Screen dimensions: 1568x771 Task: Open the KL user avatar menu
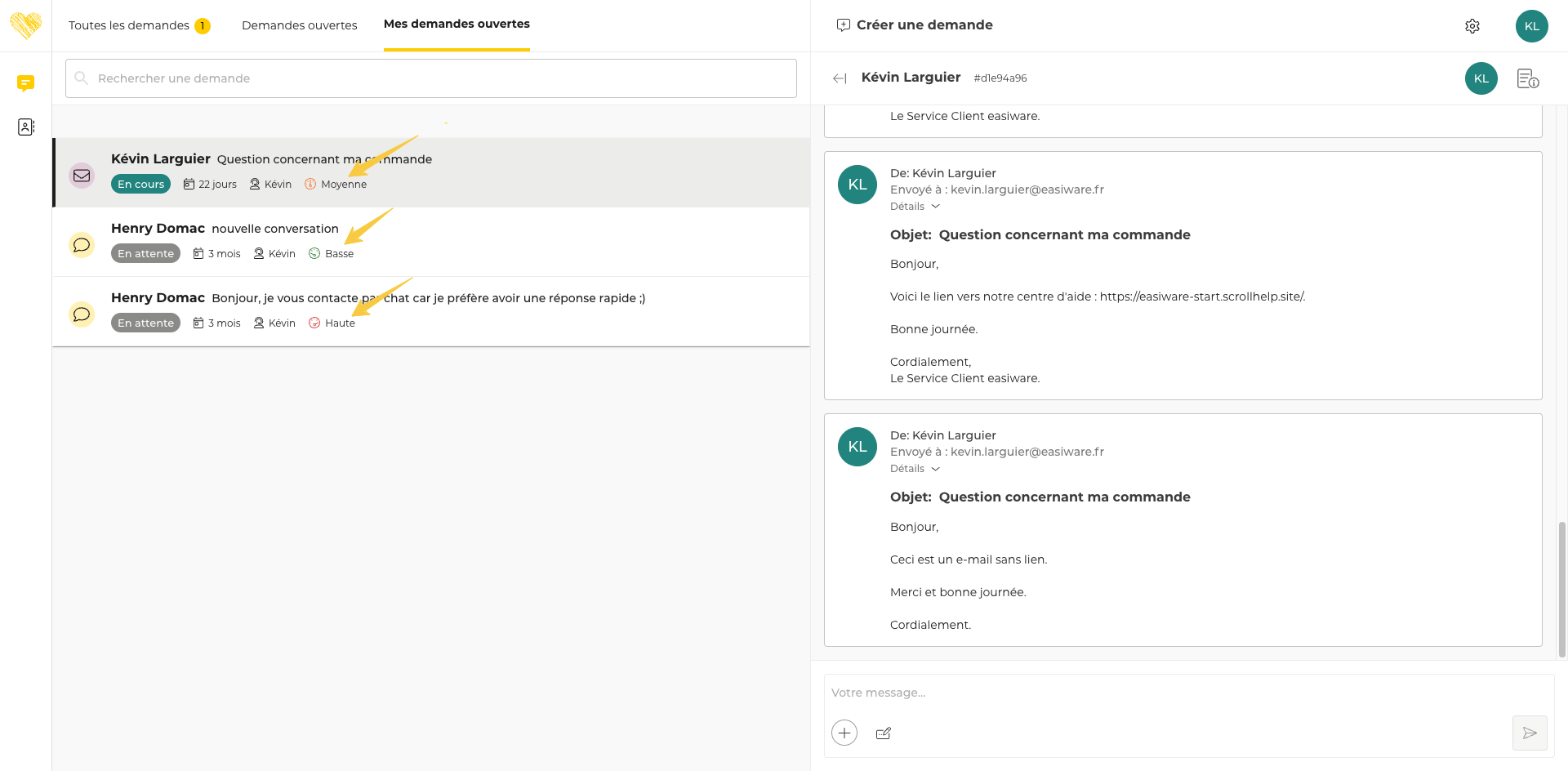1531,26
